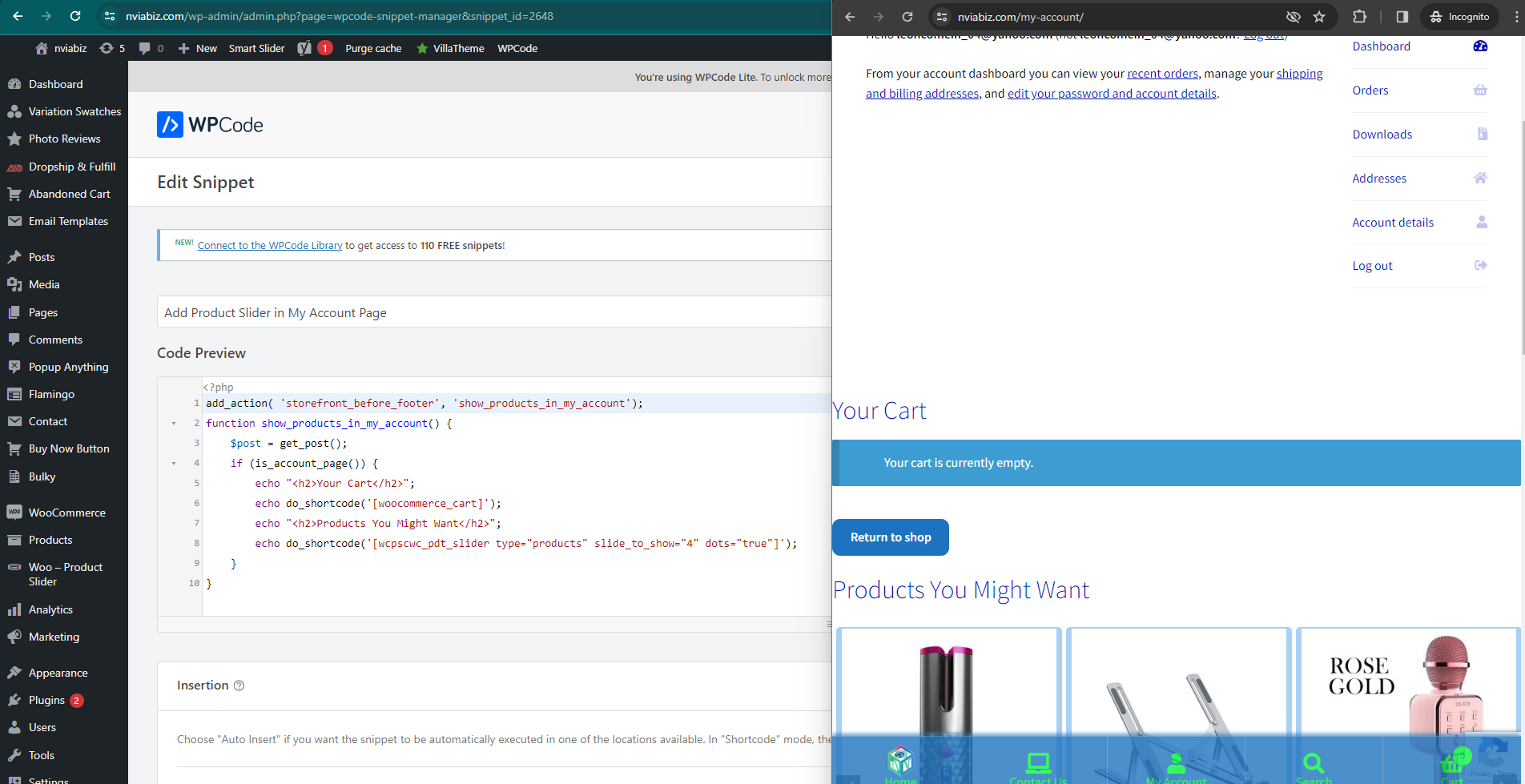Click the tracking protection eye icon
The image size is (1525, 784).
[1293, 17]
